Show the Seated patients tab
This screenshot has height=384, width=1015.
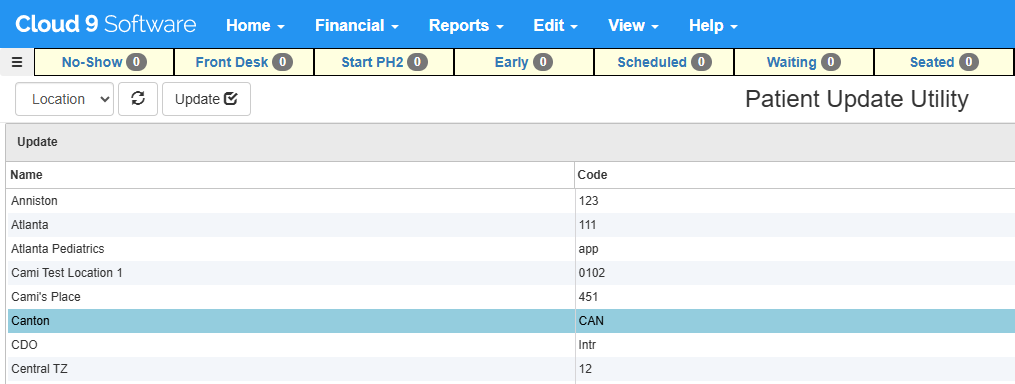(x=944, y=62)
